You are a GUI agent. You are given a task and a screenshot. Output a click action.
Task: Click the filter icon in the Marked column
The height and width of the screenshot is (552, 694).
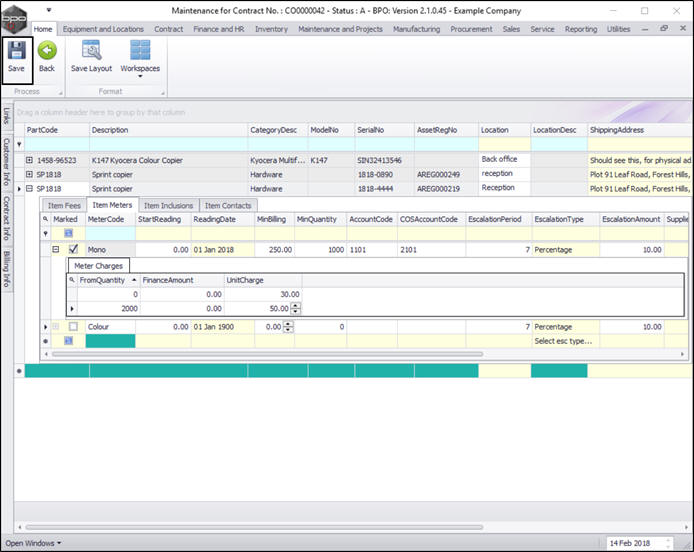pyautogui.click(x=69, y=233)
